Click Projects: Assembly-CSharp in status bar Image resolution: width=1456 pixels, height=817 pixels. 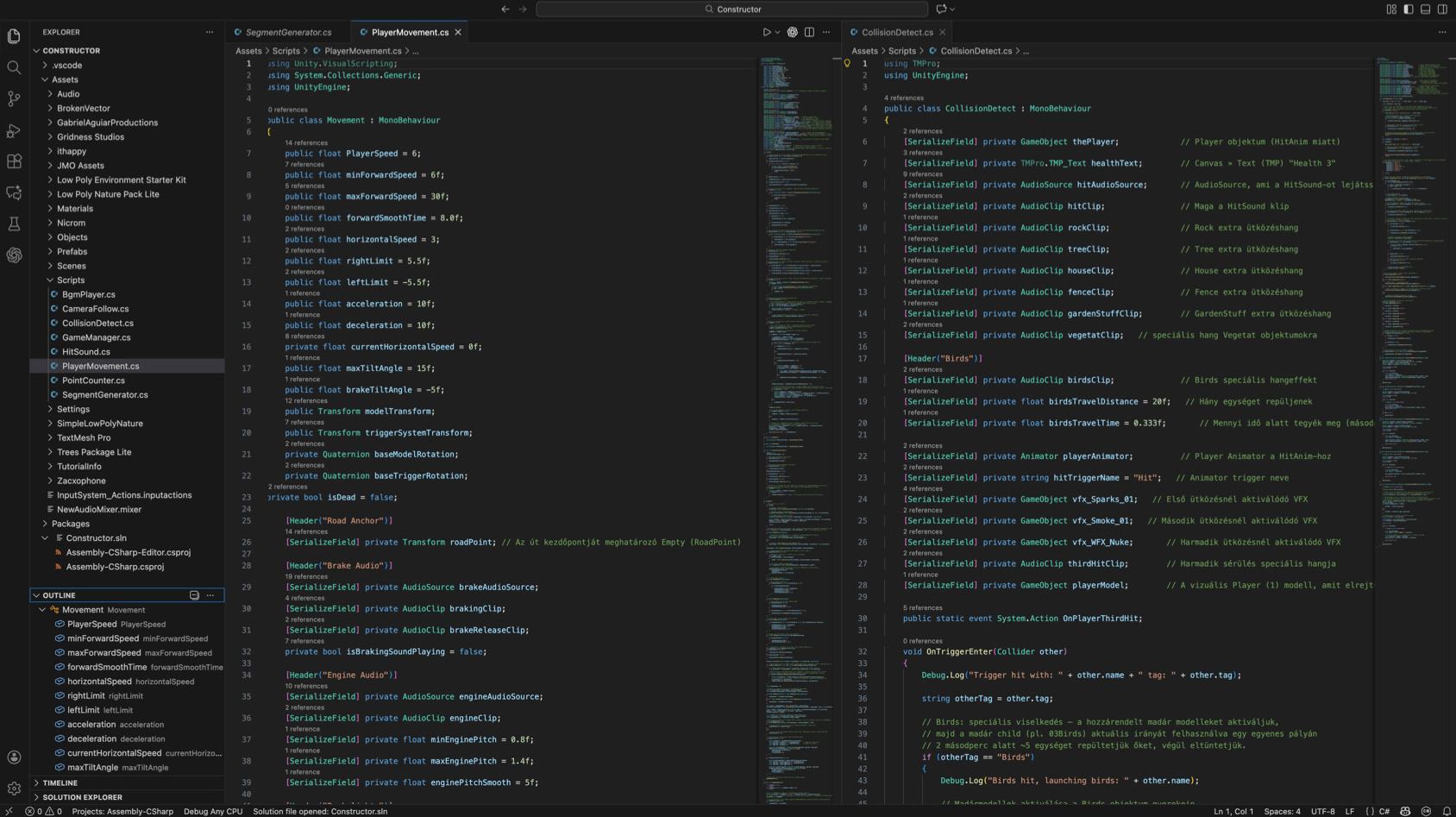click(x=122, y=811)
